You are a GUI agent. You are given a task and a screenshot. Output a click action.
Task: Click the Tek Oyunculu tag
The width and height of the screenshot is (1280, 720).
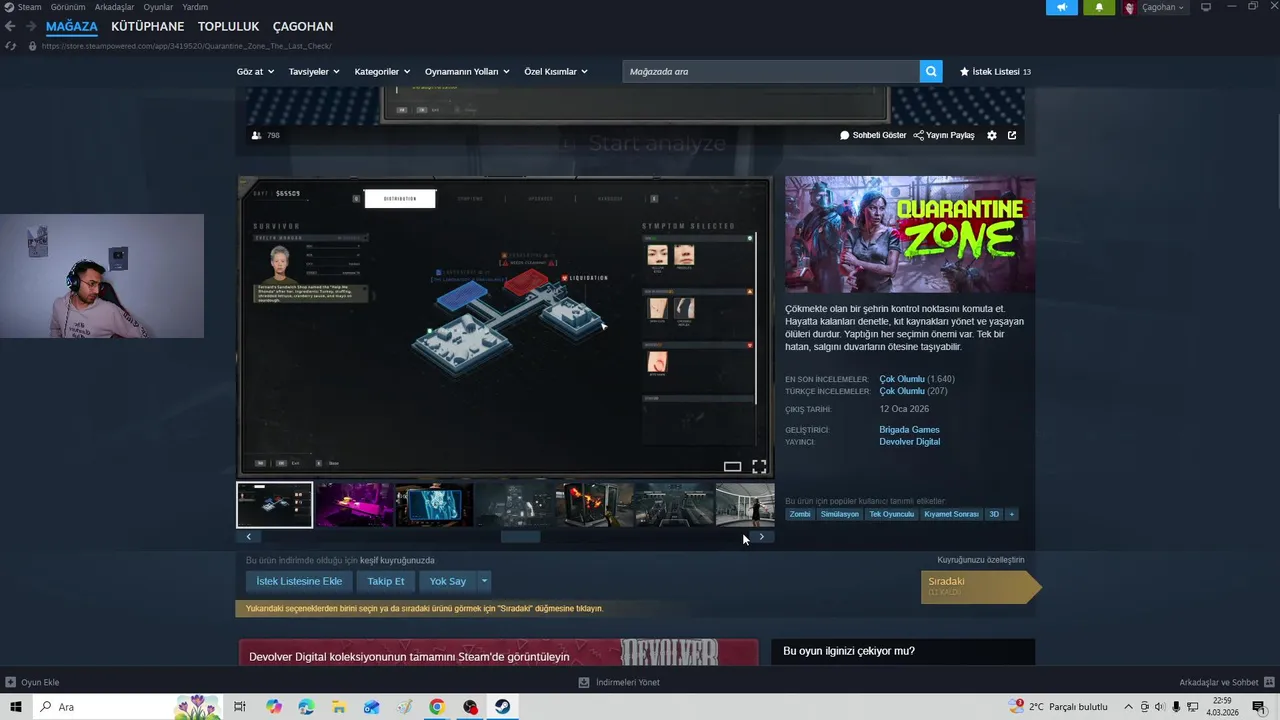[x=892, y=514]
